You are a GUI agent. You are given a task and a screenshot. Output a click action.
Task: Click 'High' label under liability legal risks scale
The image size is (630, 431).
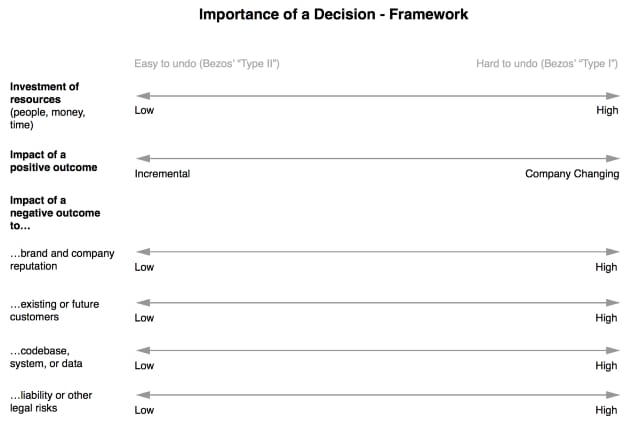coord(606,410)
